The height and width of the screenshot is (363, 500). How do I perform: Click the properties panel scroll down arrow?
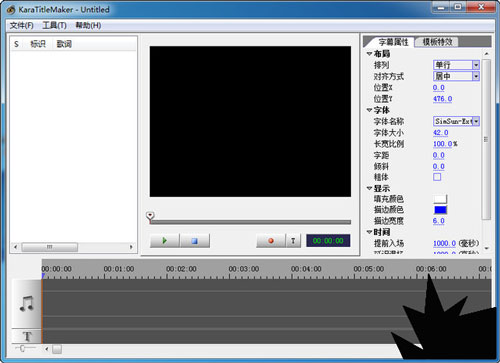click(x=486, y=248)
